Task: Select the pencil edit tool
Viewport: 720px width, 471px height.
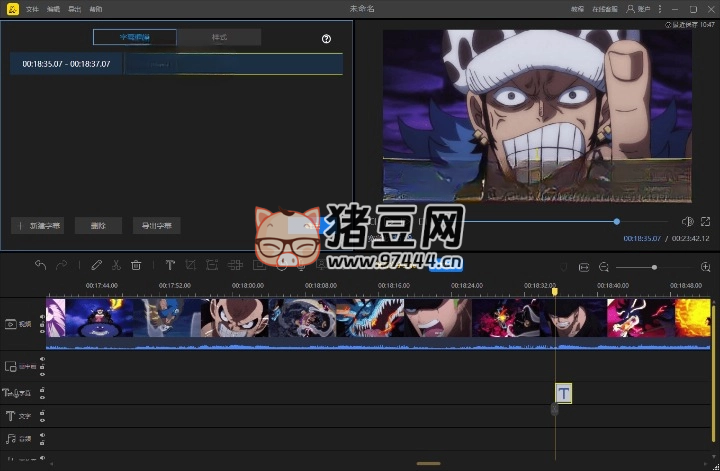Action: pos(96,265)
